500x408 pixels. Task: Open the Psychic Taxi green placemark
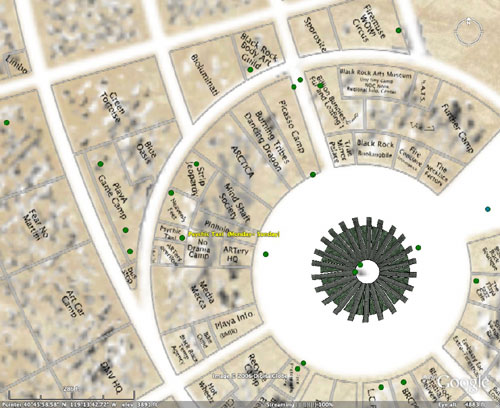(182, 238)
